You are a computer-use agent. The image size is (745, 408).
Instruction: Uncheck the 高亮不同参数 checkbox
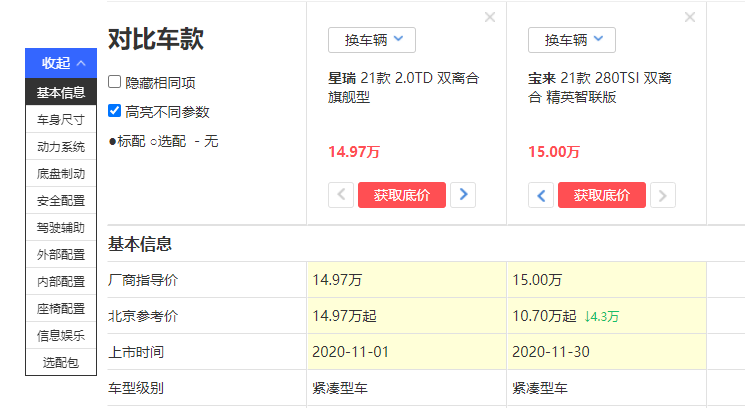tap(115, 112)
